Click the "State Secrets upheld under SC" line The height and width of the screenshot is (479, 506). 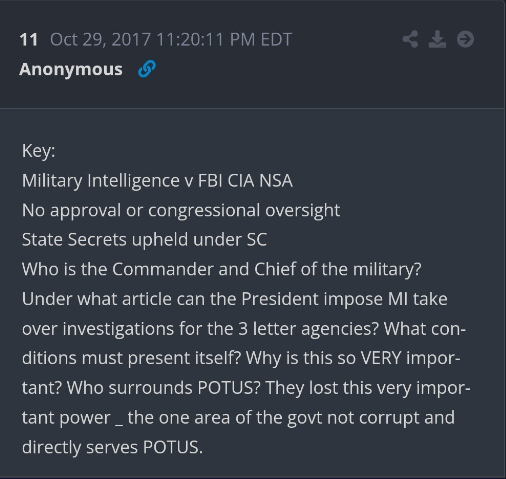coord(144,240)
